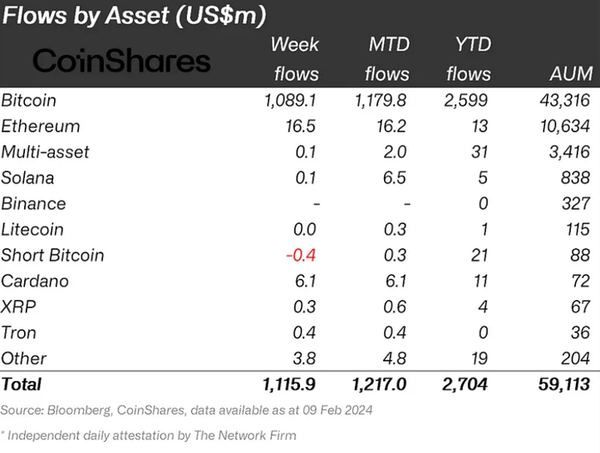Click the CoinShares logo
The image size is (600, 453).
[122, 61]
